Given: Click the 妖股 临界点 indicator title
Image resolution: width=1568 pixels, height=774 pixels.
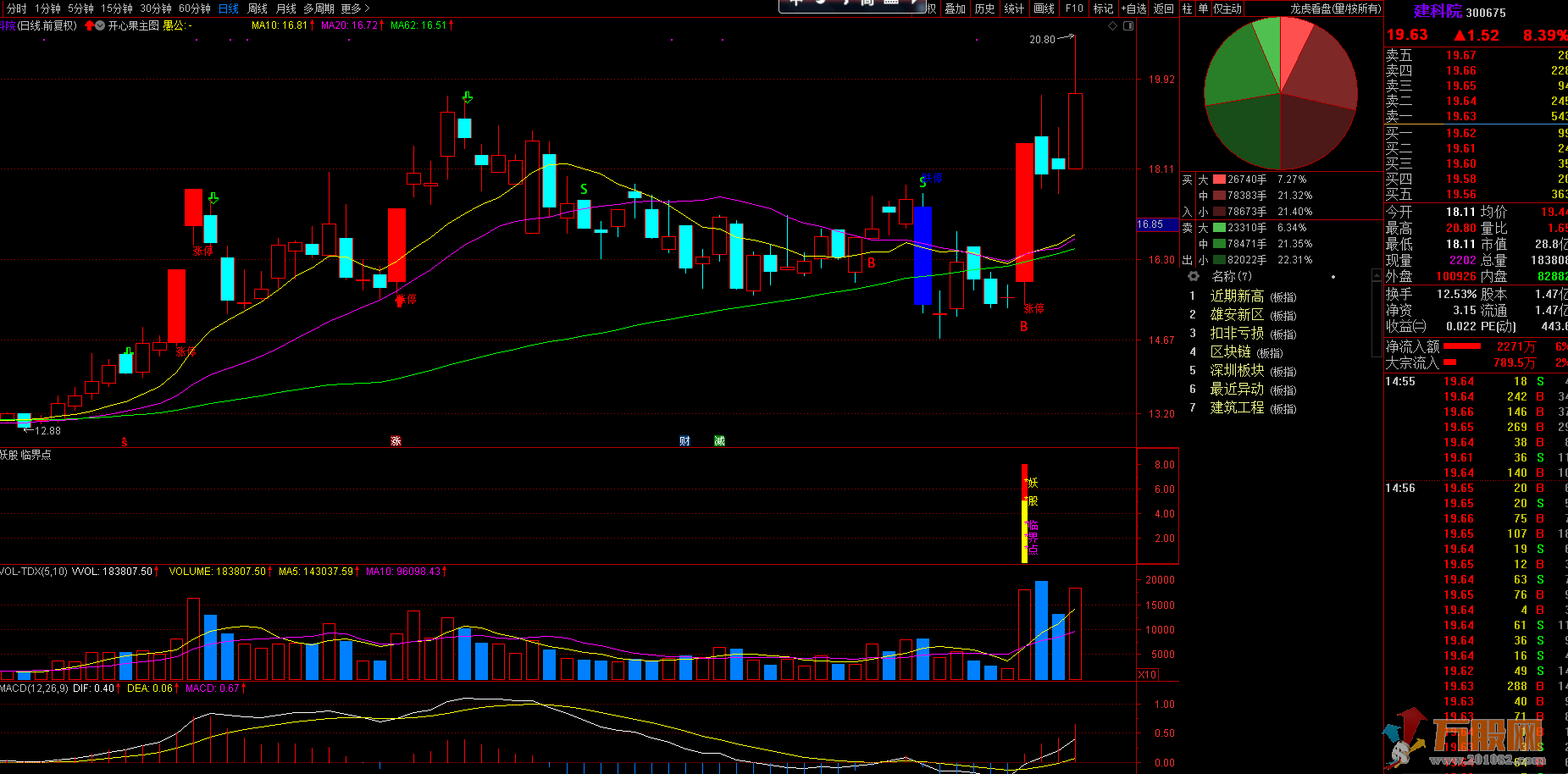Looking at the screenshot, I should [x=25, y=455].
